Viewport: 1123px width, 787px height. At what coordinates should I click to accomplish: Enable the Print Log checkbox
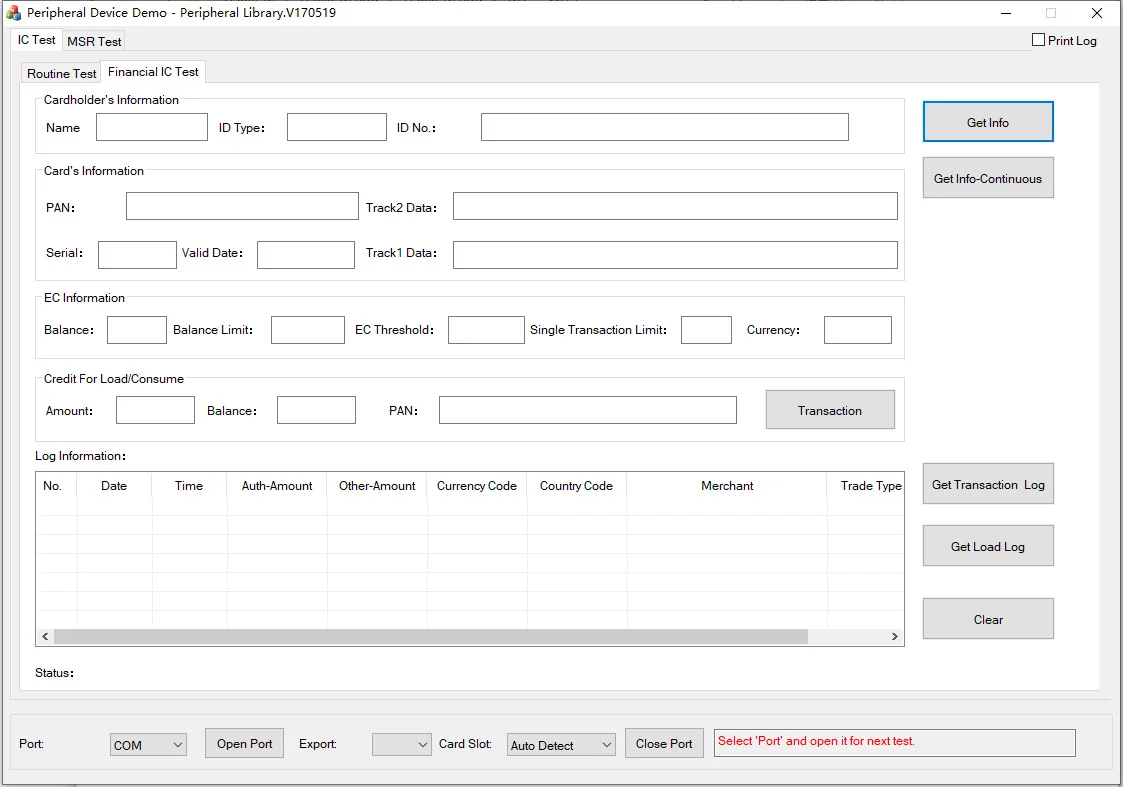tap(1039, 40)
